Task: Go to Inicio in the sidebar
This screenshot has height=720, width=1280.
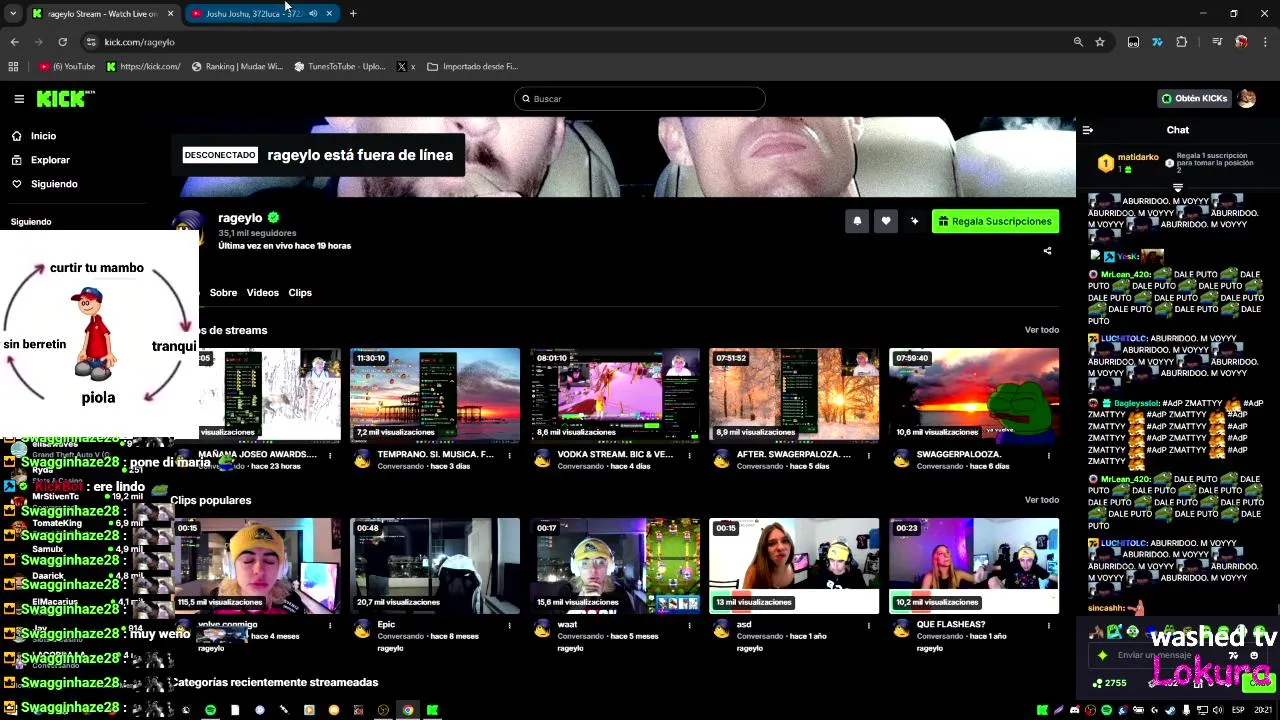Action: 43,136
